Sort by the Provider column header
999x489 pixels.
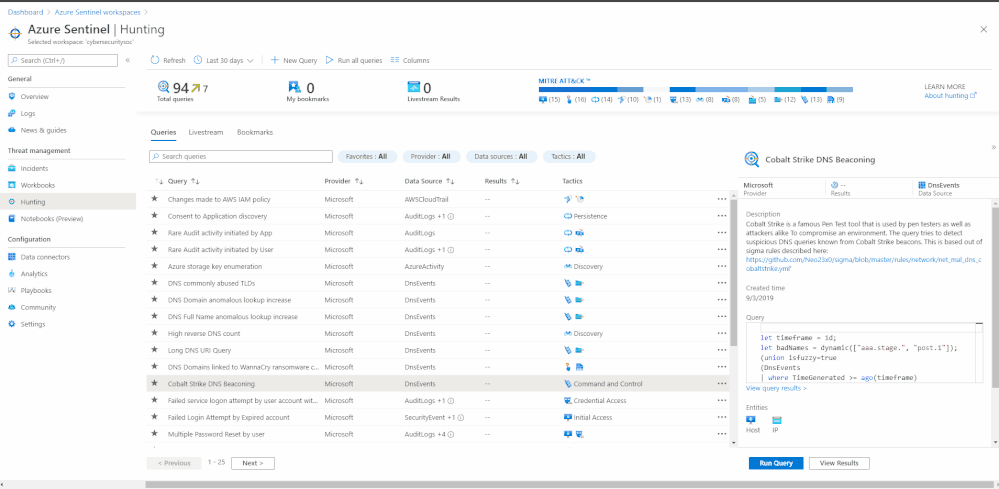(343, 181)
